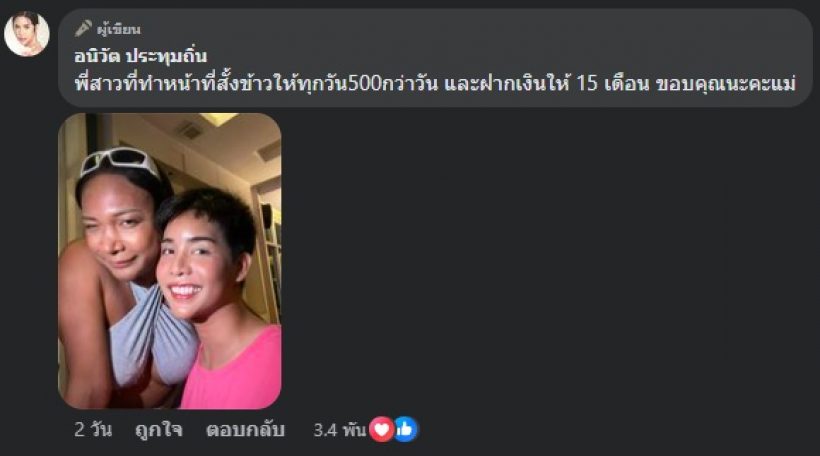Reply via the "ตอบกลับ" button
This screenshot has width=820, height=456.
pyautogui.click(x=245, y=430)
